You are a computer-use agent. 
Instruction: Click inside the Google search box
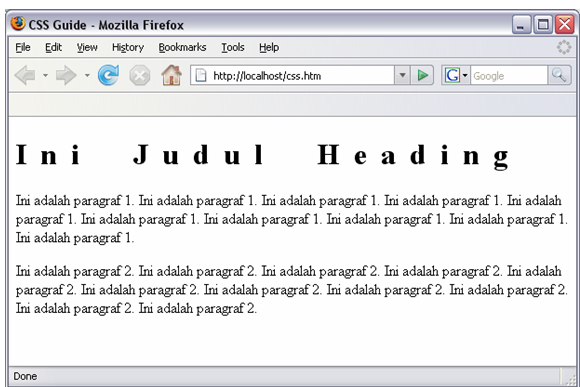coord(509,75)
